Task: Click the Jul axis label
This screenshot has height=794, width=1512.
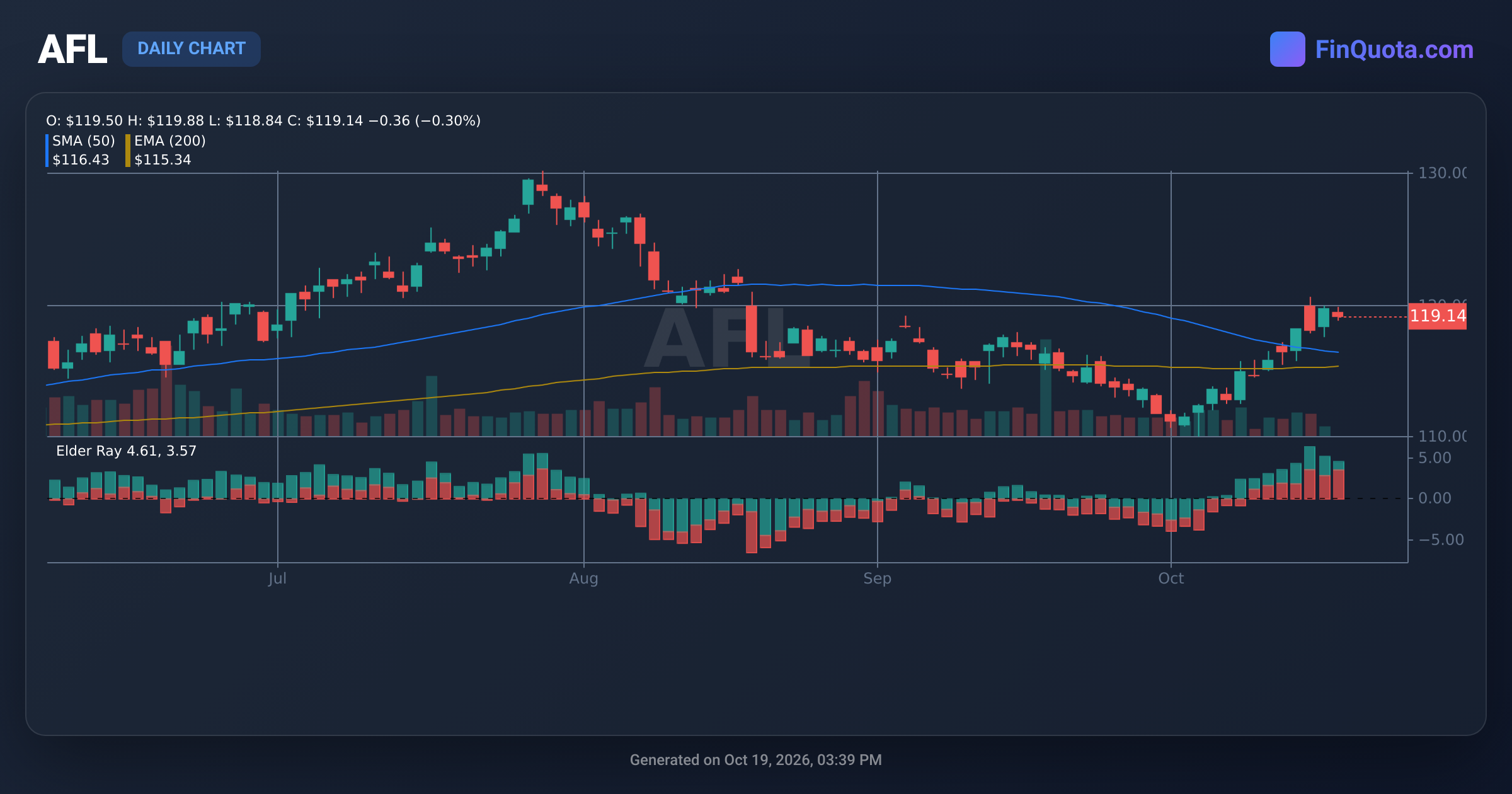Action: click(x=277, y=578)
